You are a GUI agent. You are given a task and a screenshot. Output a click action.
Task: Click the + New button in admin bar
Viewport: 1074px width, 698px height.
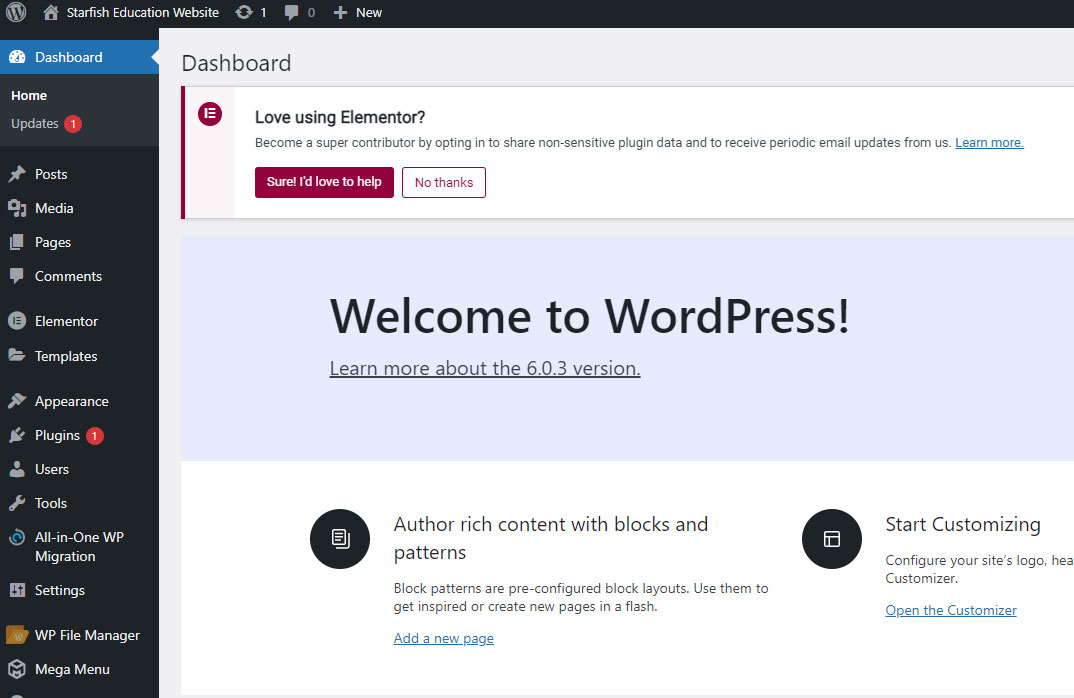click(x=358, y=13)
